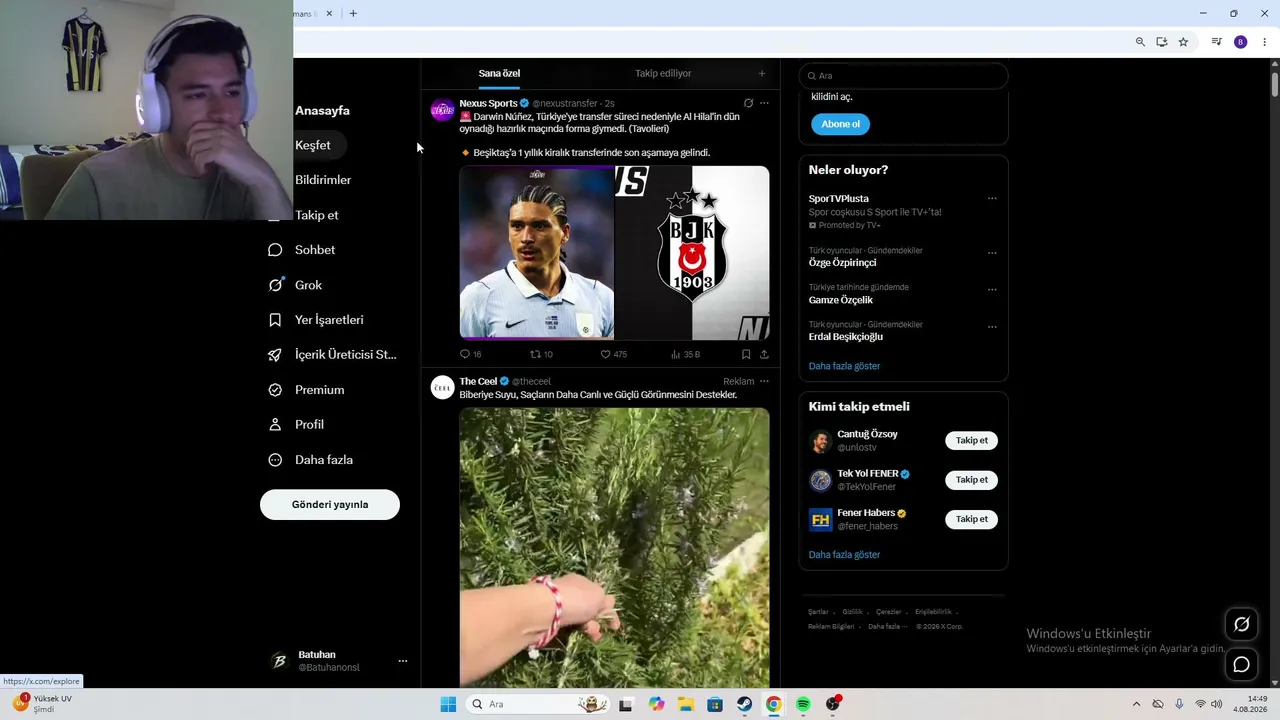The width and height of the screenshot is (1280, 720).
Task: Share the Nexus Sports post
Action: pos(764,354)
